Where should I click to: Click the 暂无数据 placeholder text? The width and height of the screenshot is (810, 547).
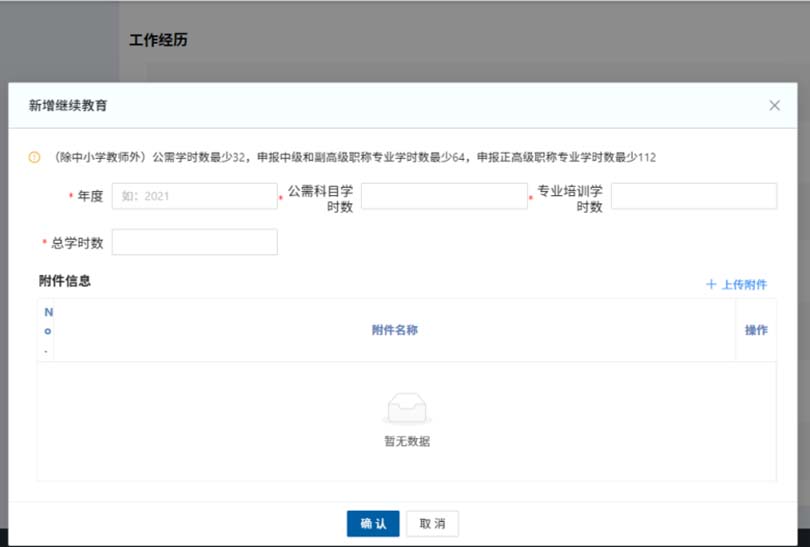pyautogui.click(x=406, y=441)
